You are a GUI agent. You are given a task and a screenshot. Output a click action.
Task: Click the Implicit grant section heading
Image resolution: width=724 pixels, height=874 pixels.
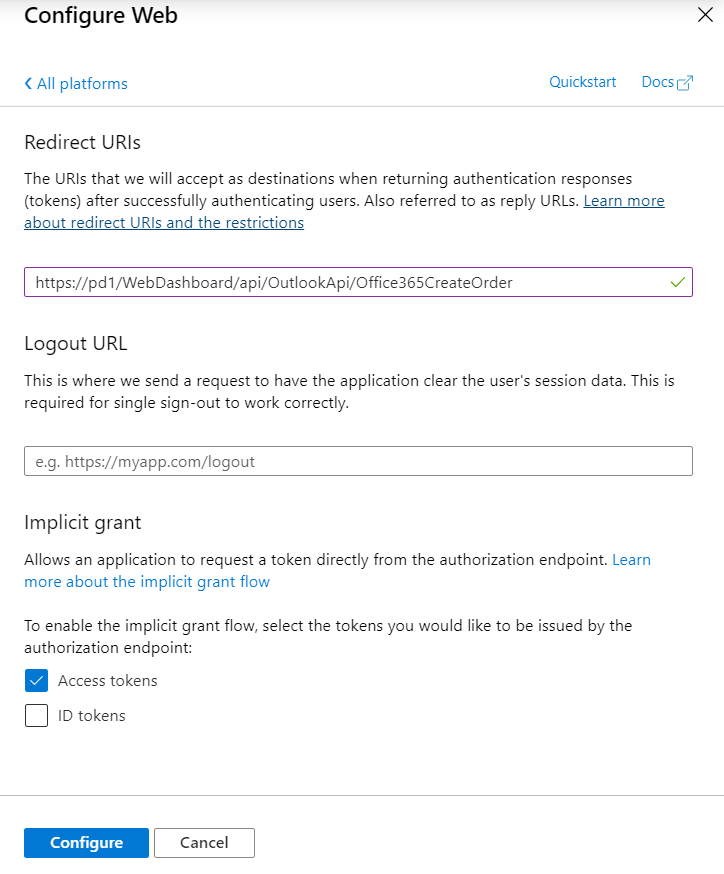coord(83,522)
